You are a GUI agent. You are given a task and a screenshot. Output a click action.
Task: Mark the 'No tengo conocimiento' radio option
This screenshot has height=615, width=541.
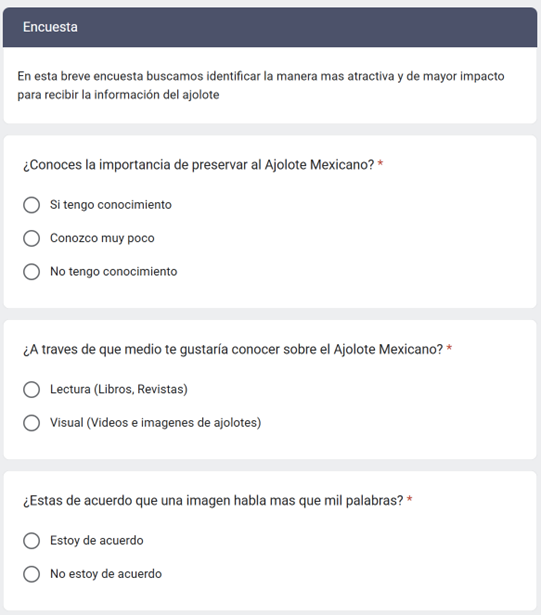click(31, 271)
